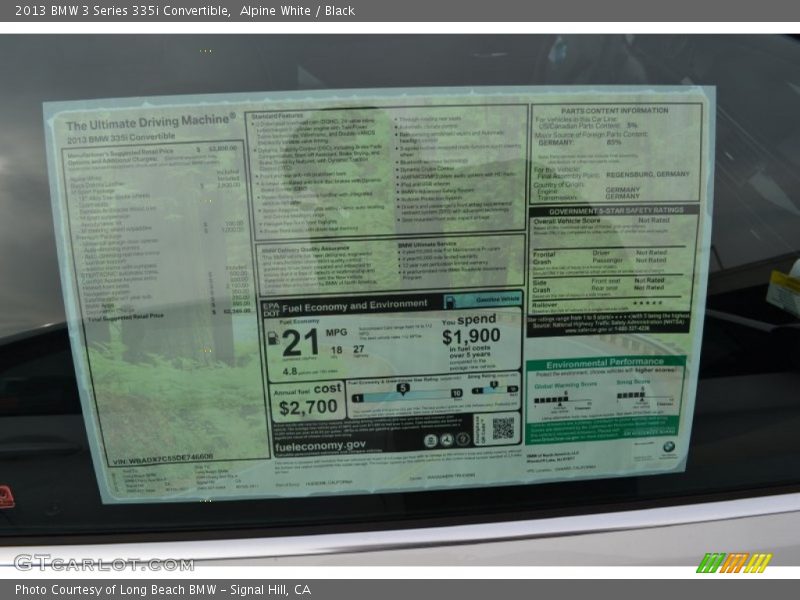The height and width of the screenshot is (600, 800).
Task: Click the striped color logo at bottom right
Action: 733,563
